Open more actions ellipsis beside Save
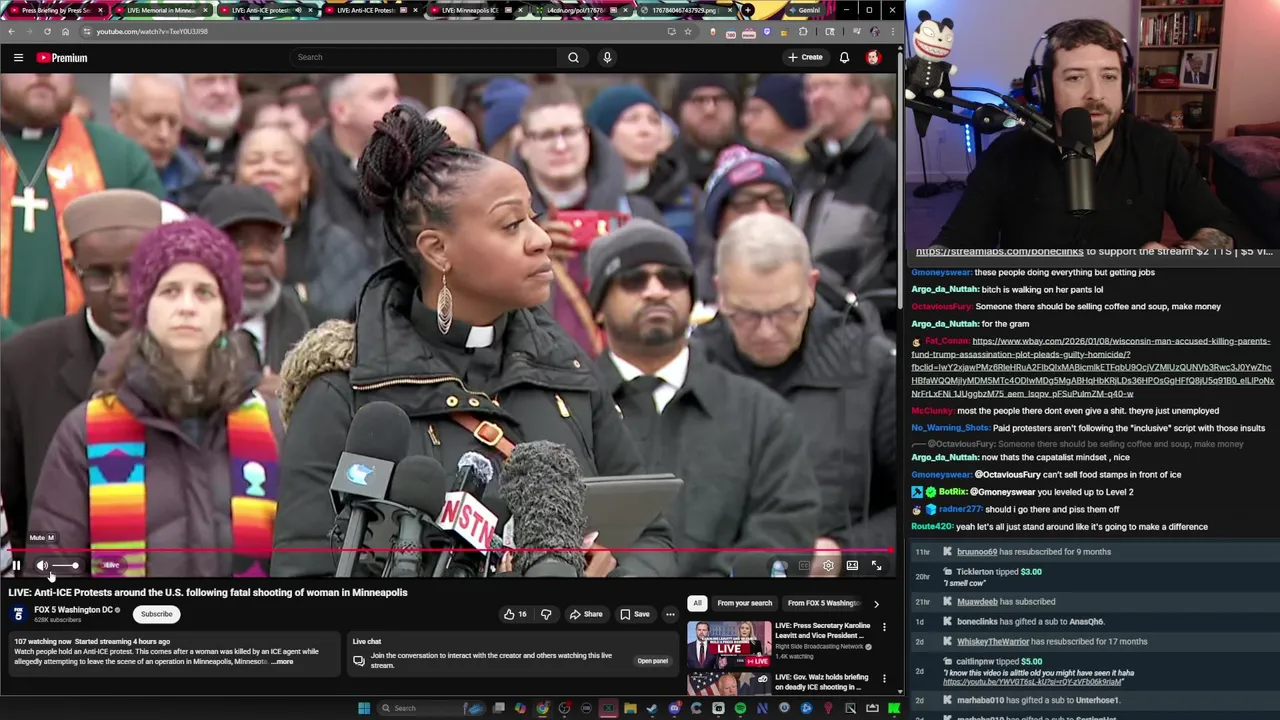The height and width of the screenshot is (720, 1280). (x=670, y=614)
